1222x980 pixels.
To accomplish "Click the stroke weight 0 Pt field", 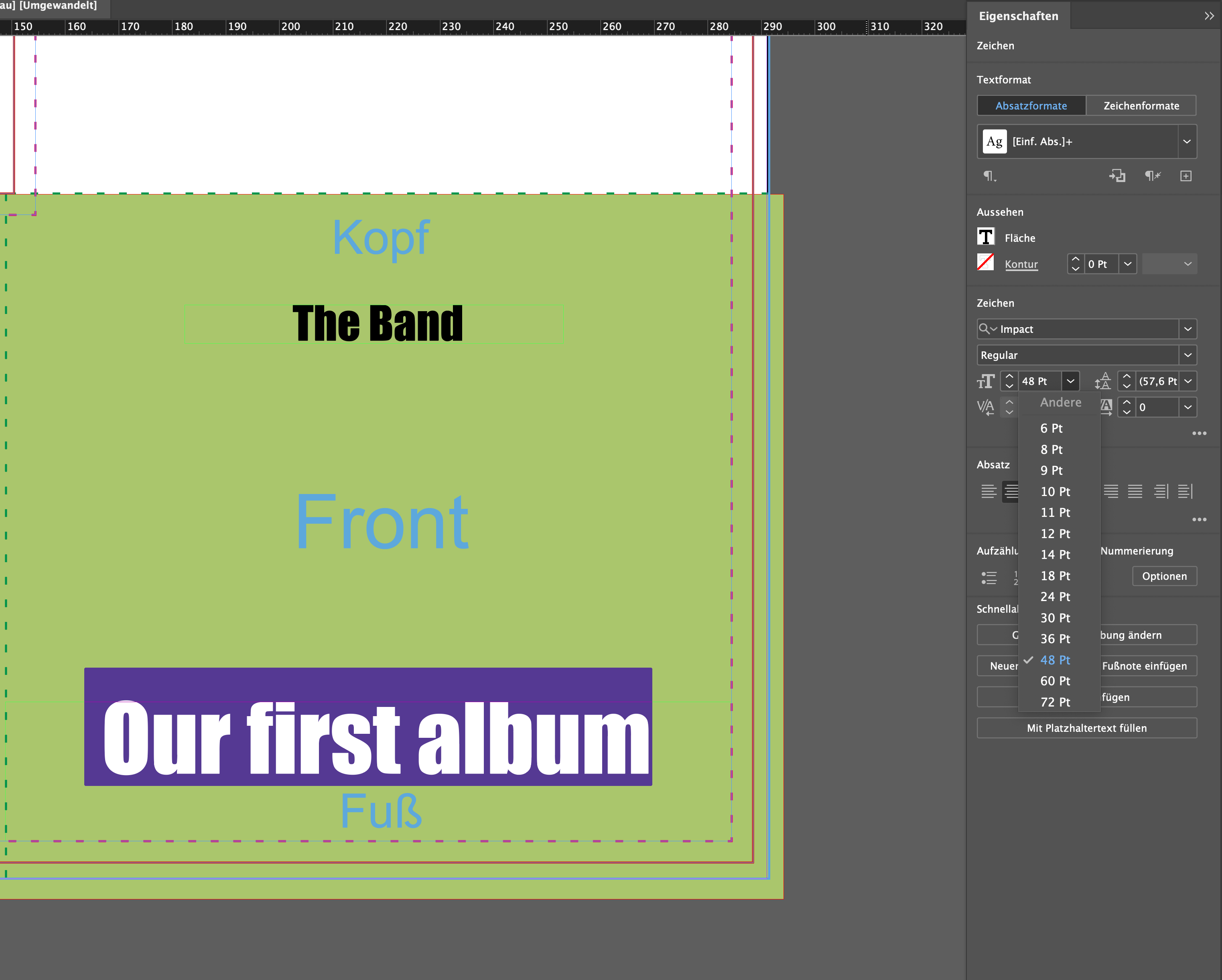I will coord(1100,264).
